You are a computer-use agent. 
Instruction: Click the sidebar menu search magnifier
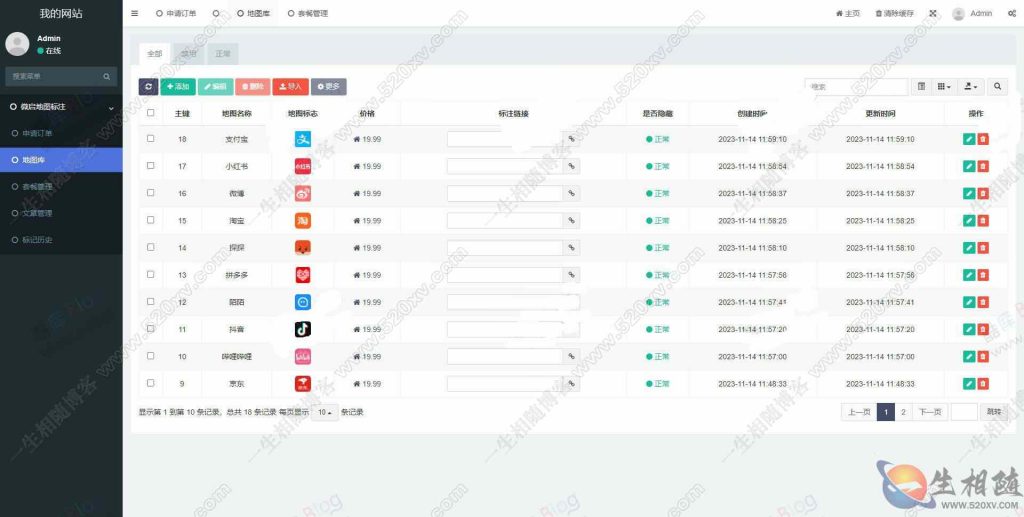point(106,76)
